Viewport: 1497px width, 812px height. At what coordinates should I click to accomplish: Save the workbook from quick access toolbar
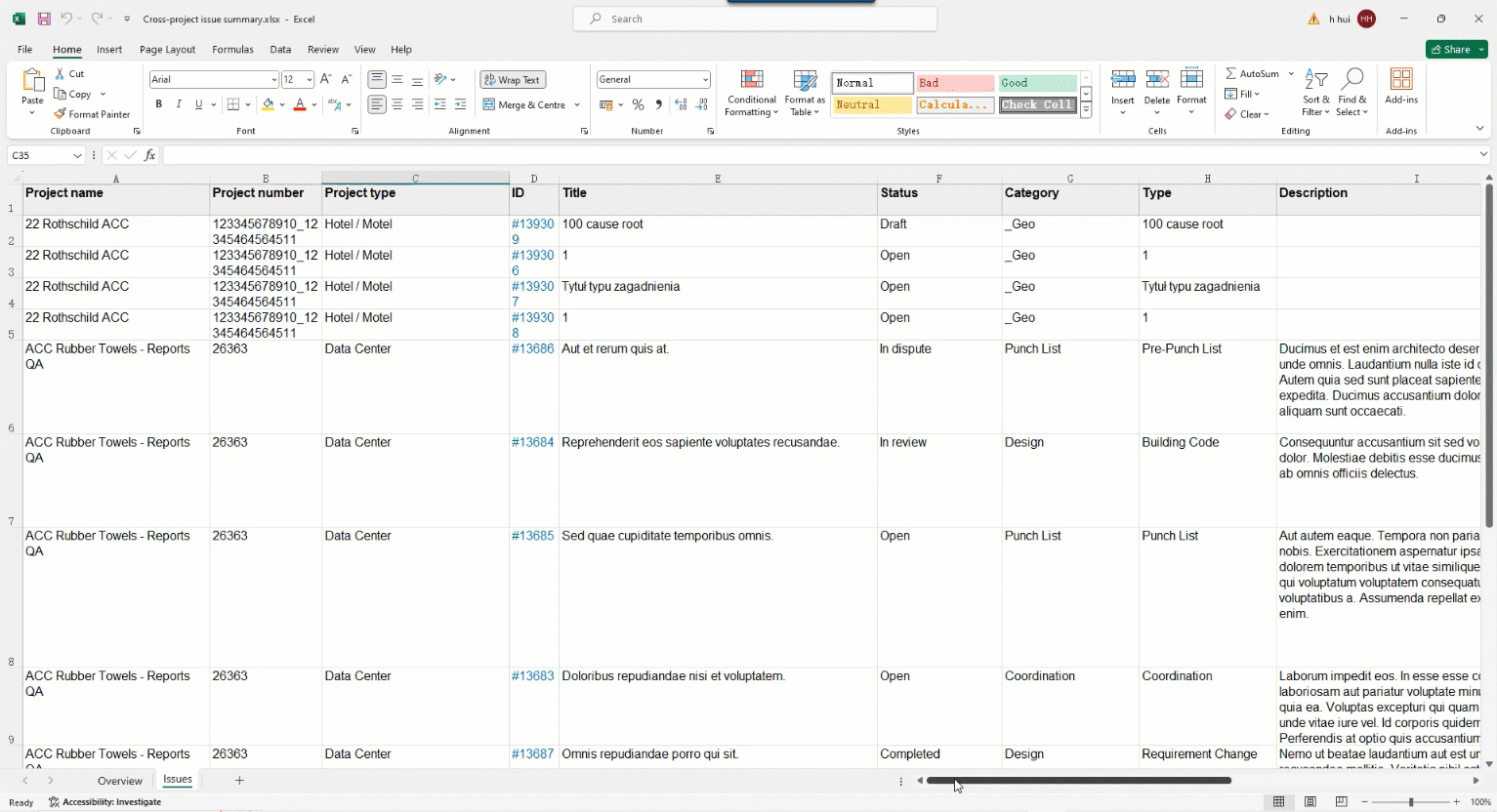(44, 19)
